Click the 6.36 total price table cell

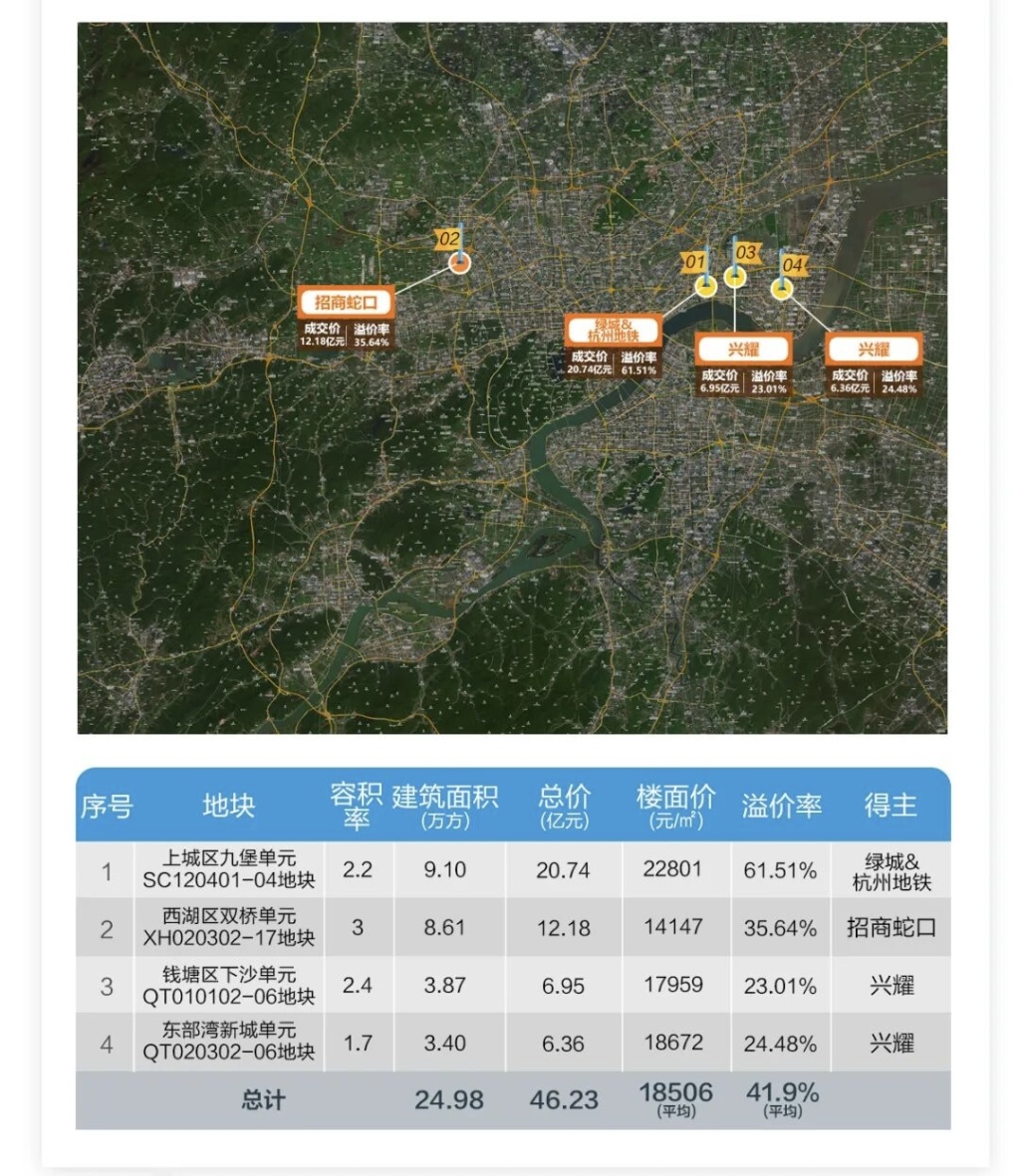564,1043
